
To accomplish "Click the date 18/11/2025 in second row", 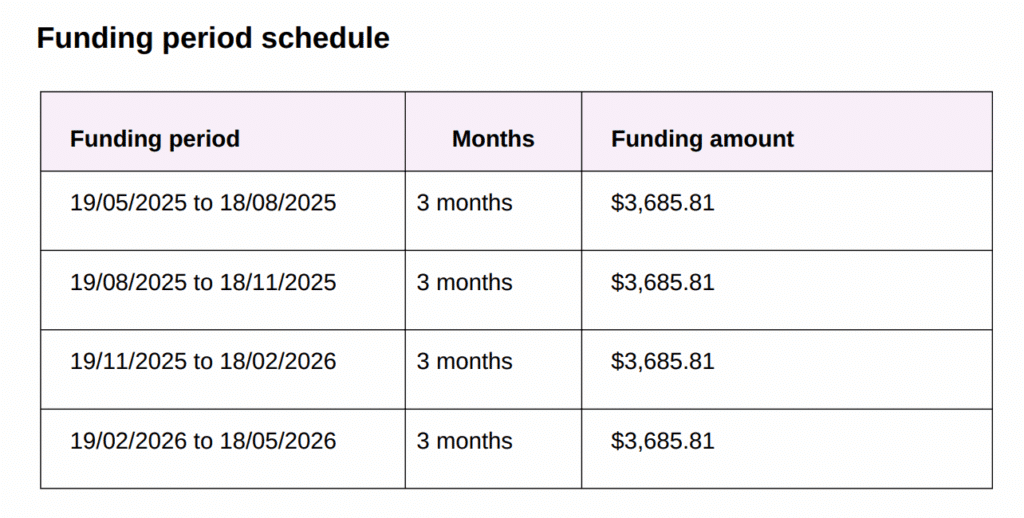I will (x=278, y=282).
